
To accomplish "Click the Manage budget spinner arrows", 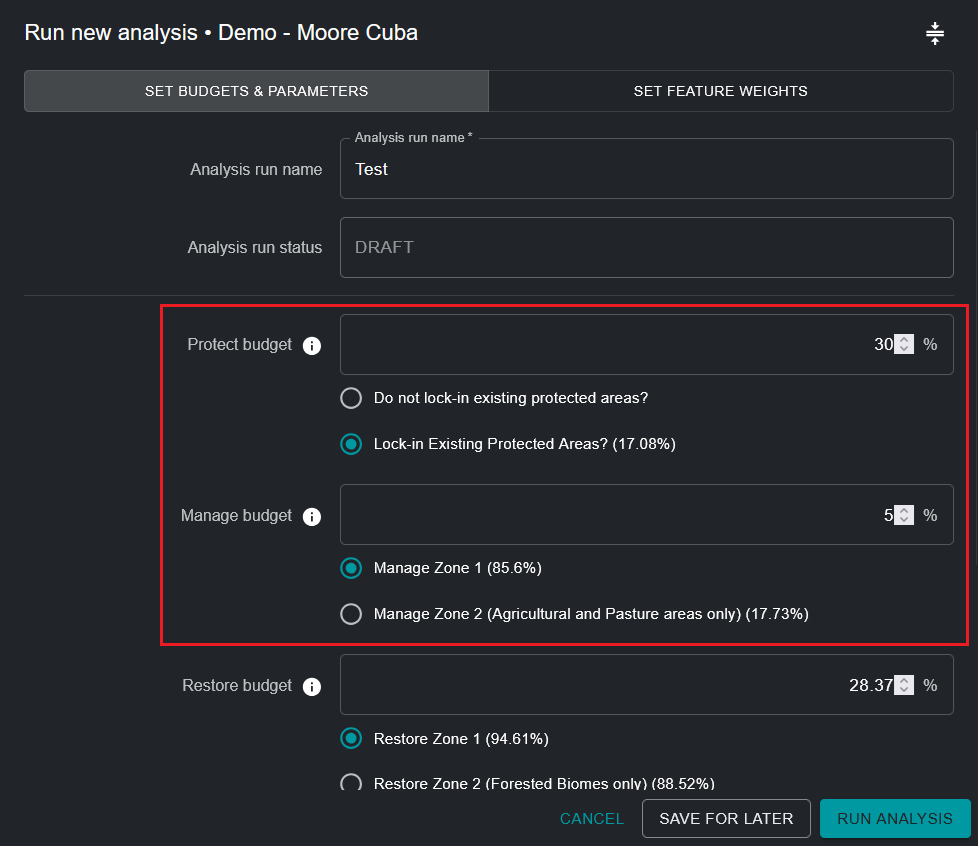I will 904,515.
